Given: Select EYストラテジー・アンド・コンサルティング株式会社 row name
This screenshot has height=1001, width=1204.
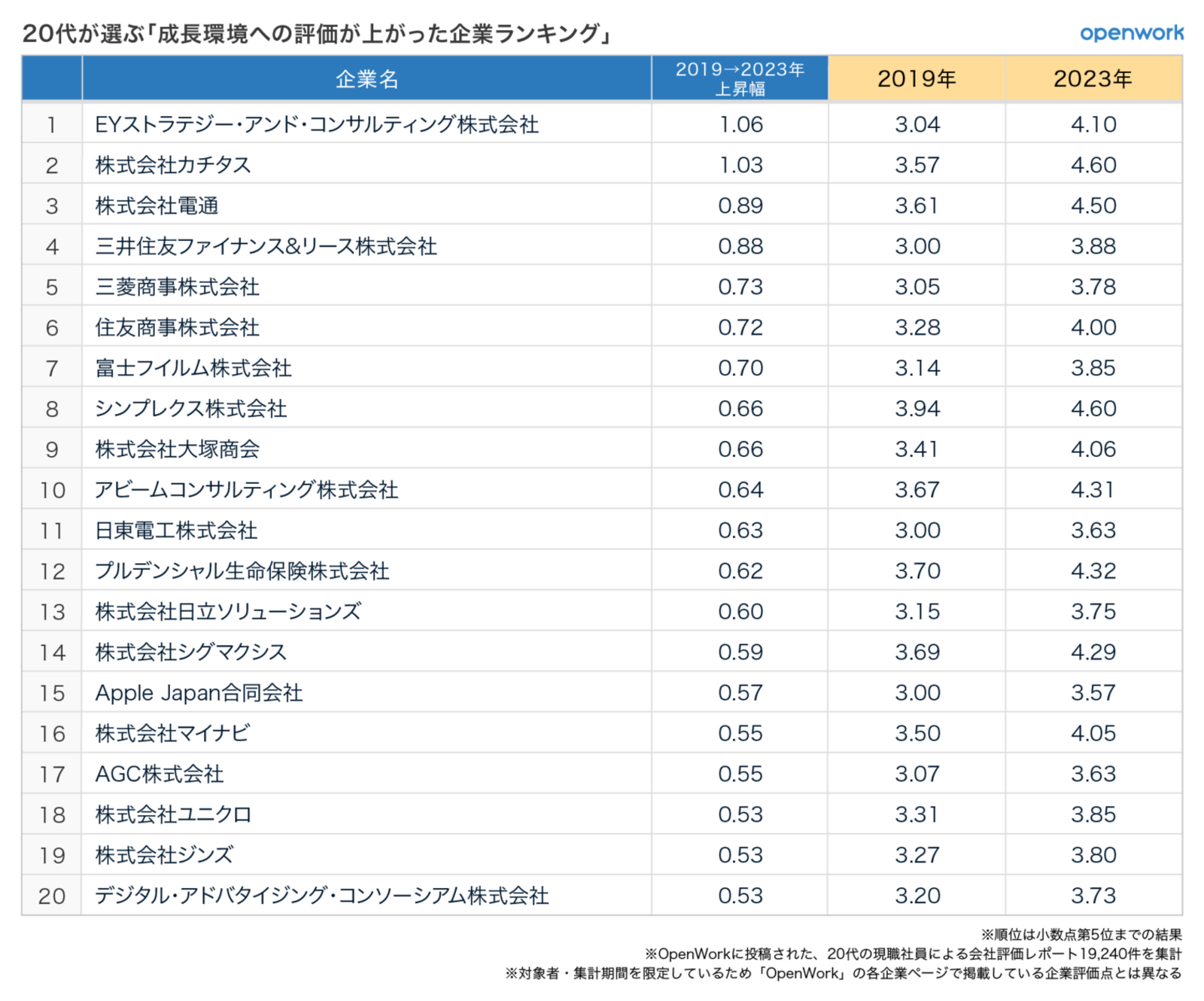Looking at the screenshot, I should pyautogui.click(x=317, y=124).
